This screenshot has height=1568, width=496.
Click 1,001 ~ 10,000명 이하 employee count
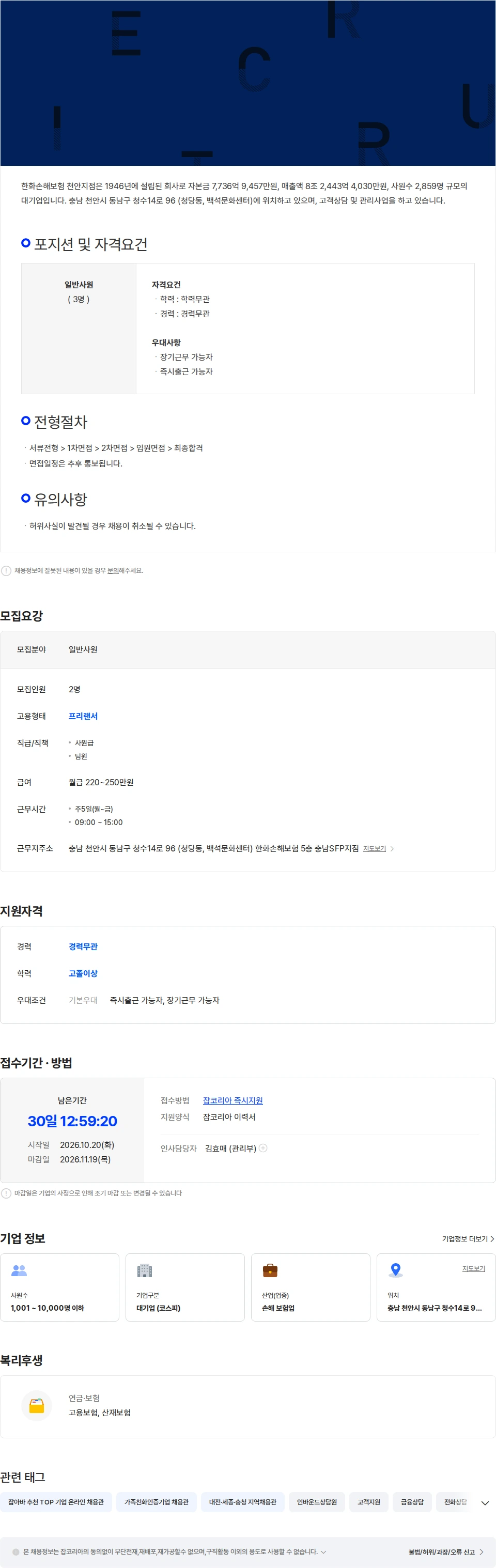(x=48, y=1308)
